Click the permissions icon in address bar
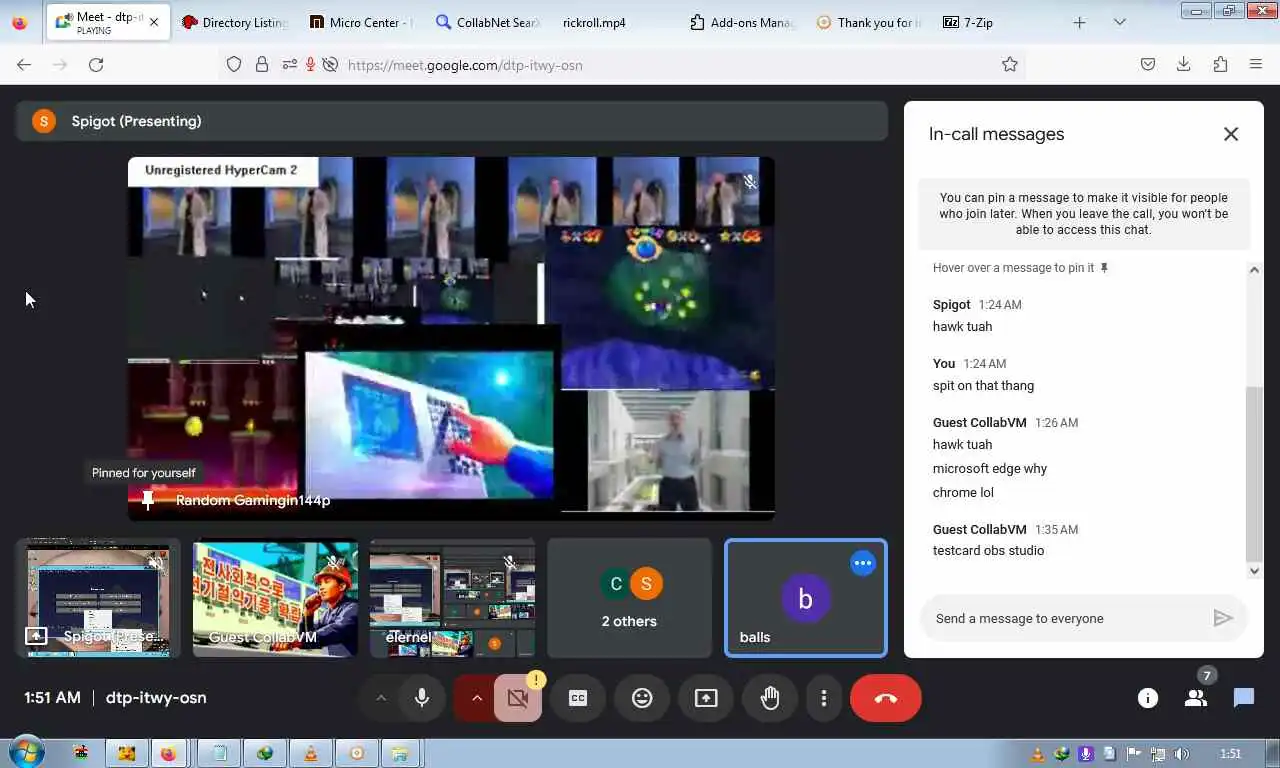 (289, 64)
